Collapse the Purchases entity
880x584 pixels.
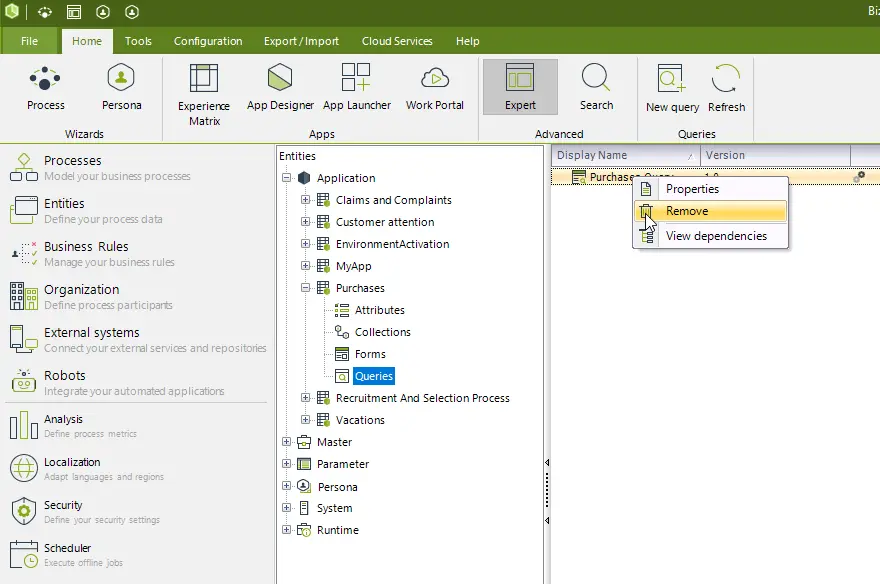305,288
